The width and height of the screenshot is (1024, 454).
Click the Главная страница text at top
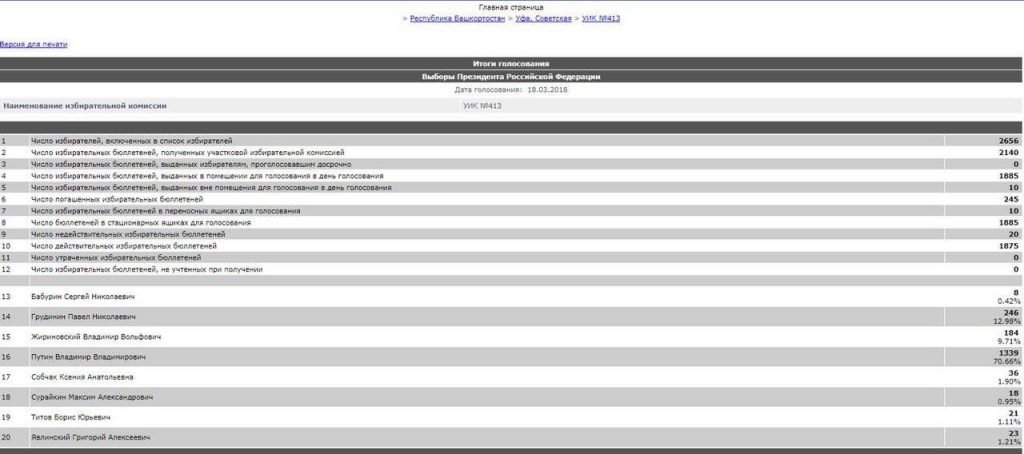point(511,7)
